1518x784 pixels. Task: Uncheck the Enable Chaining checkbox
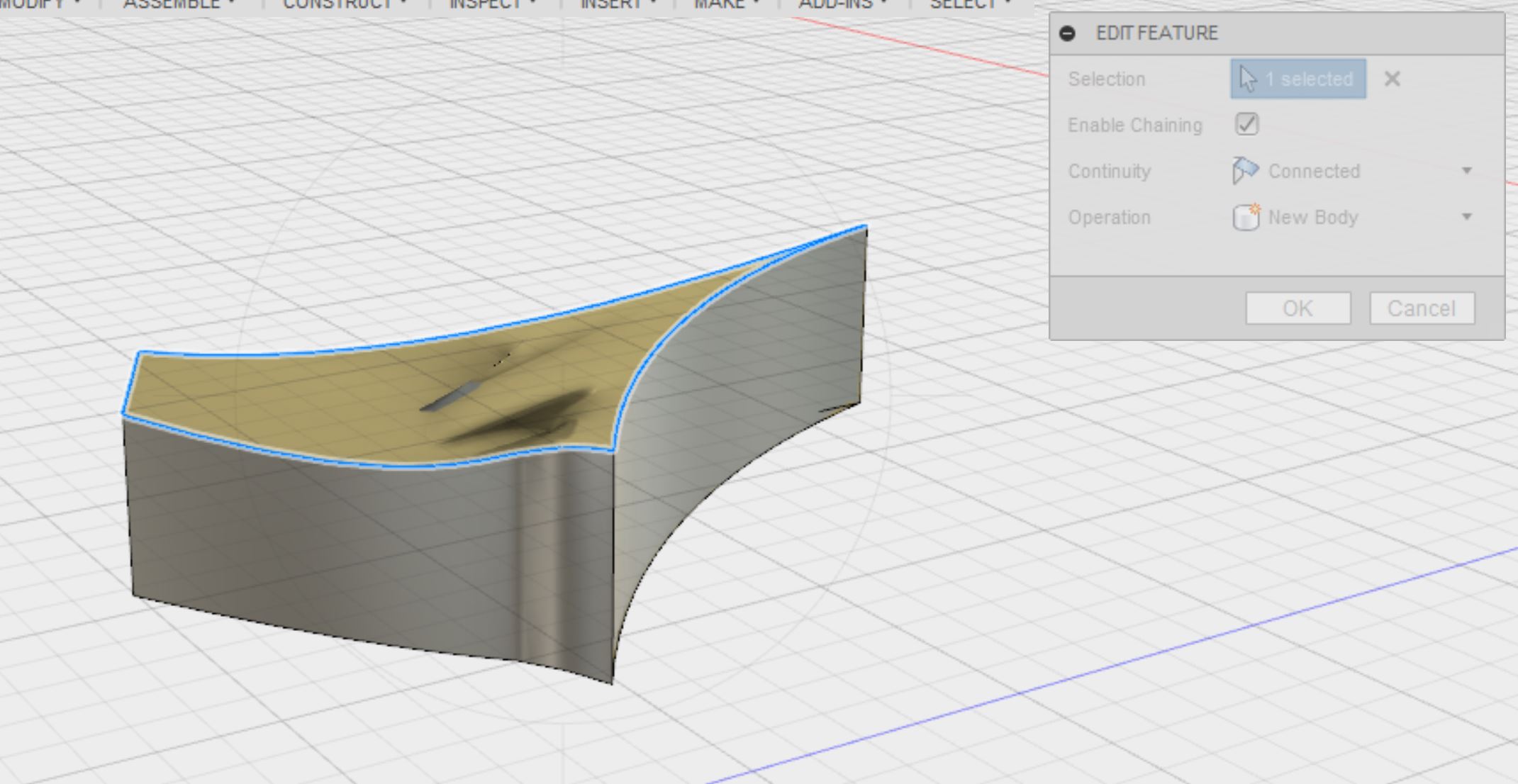(1246, 124)
